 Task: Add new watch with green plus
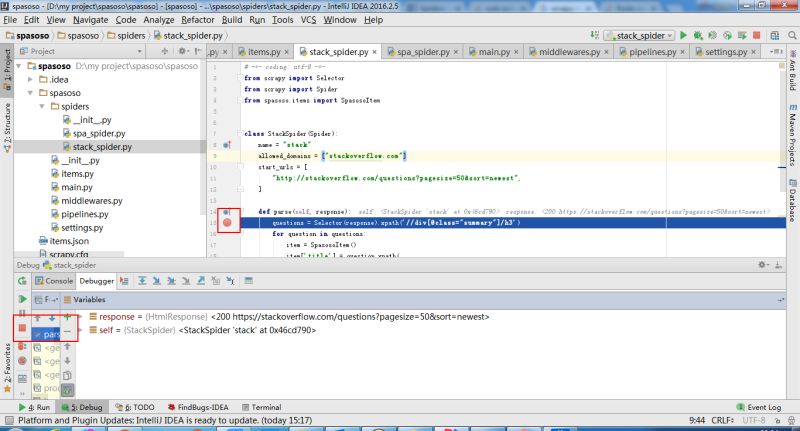tap(67, 317)
